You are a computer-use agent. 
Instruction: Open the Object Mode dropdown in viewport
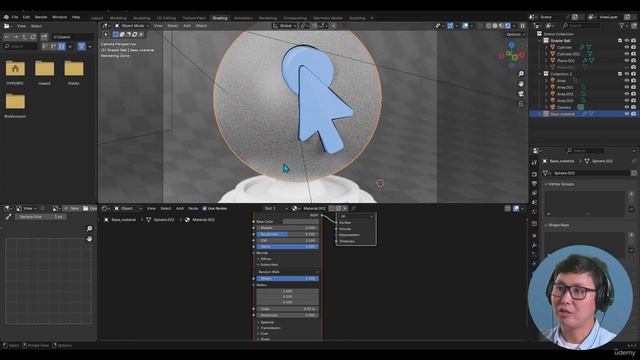coord(132,26)
